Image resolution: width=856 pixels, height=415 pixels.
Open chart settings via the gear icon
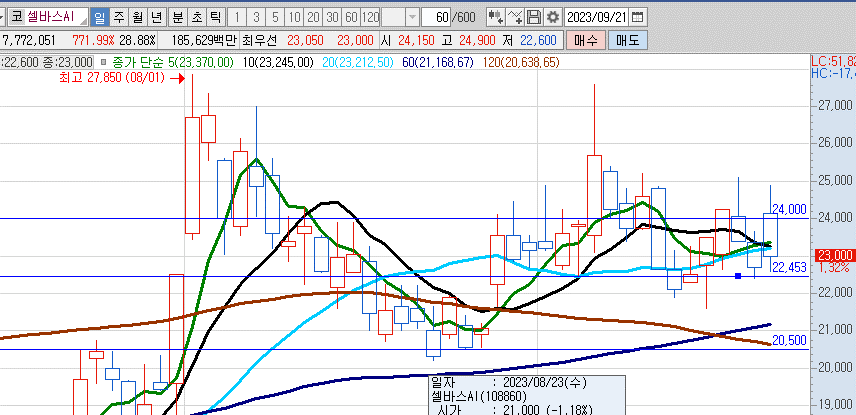click(553, 17)
